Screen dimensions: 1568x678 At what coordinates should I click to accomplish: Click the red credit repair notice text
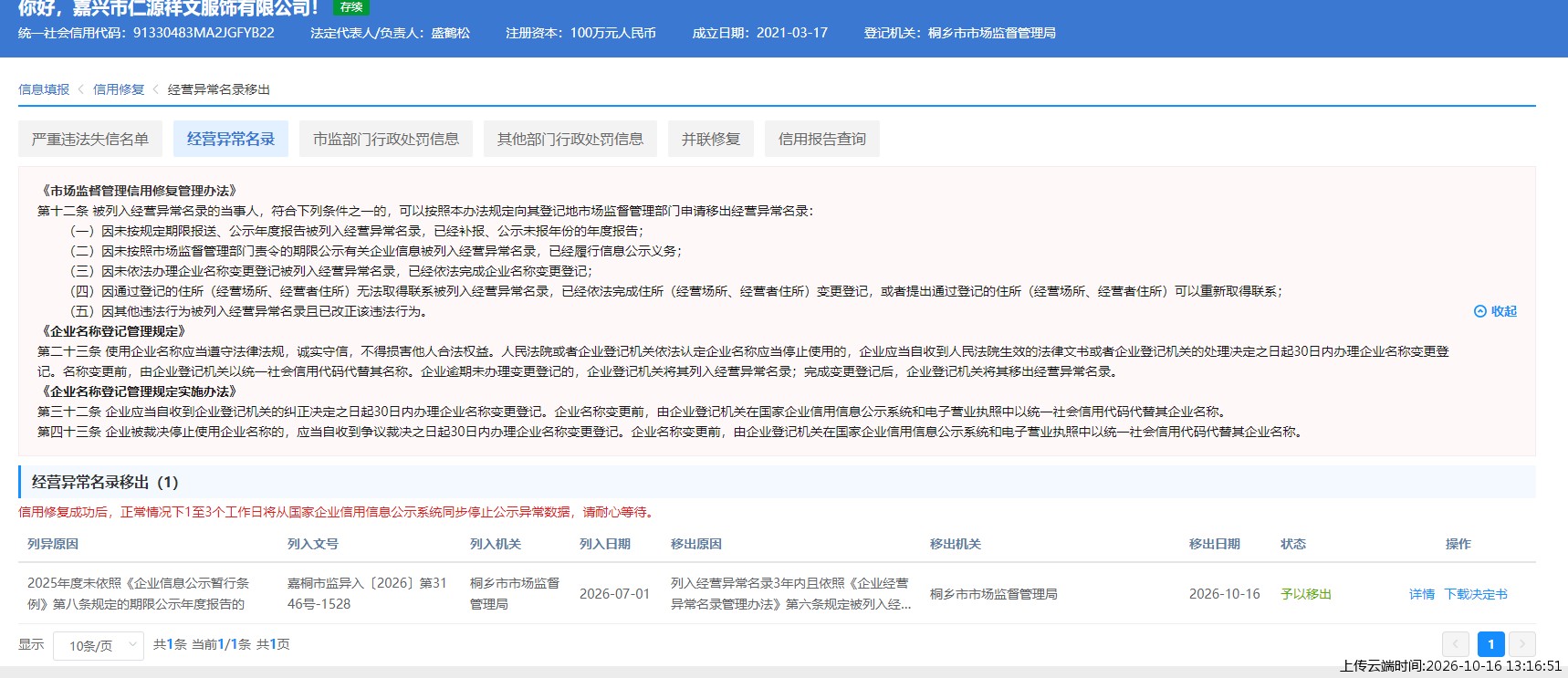(337, 512)
